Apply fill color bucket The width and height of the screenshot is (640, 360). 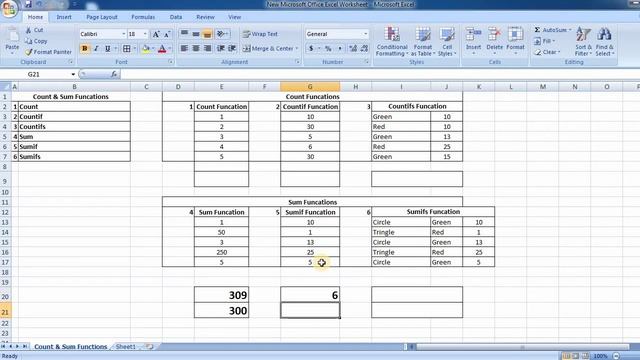(146, 49)
